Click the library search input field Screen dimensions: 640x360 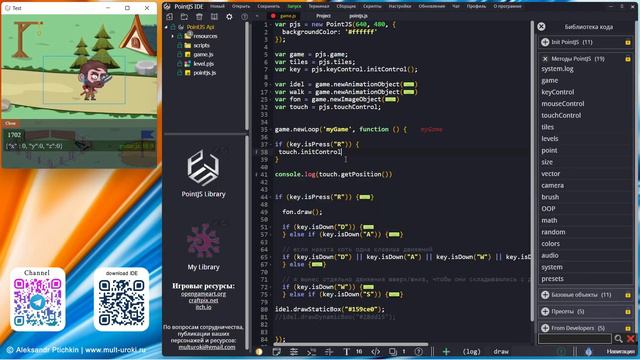(575, 338)
